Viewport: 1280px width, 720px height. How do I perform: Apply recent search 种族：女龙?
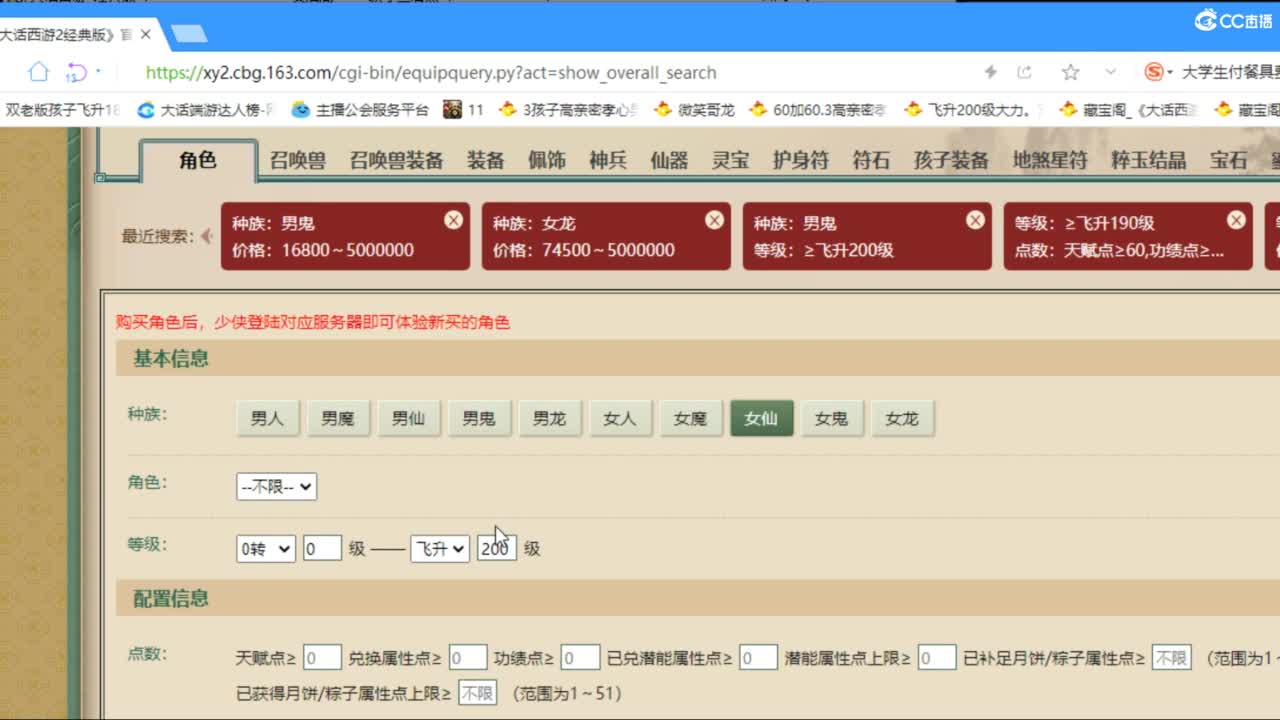(606, 236)
